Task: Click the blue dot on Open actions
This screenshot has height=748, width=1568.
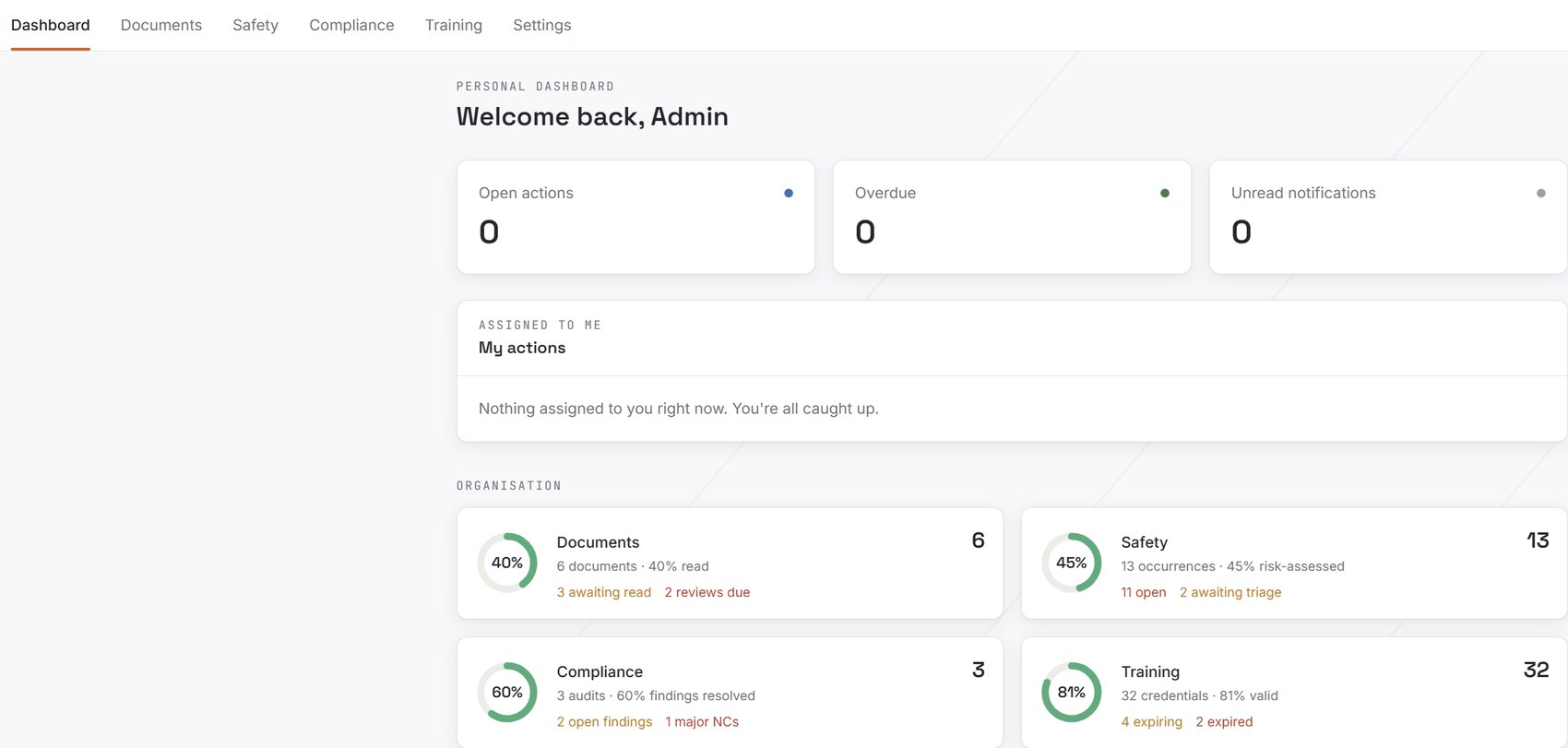Action: [789, 193]
